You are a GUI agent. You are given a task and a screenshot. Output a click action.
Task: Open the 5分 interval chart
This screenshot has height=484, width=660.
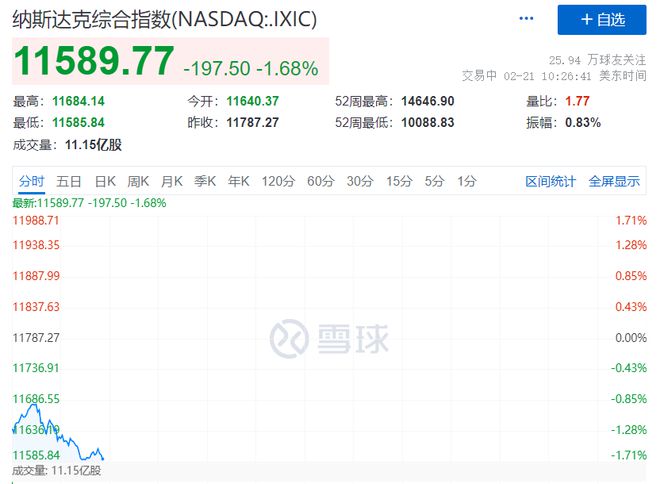point(433,181)
